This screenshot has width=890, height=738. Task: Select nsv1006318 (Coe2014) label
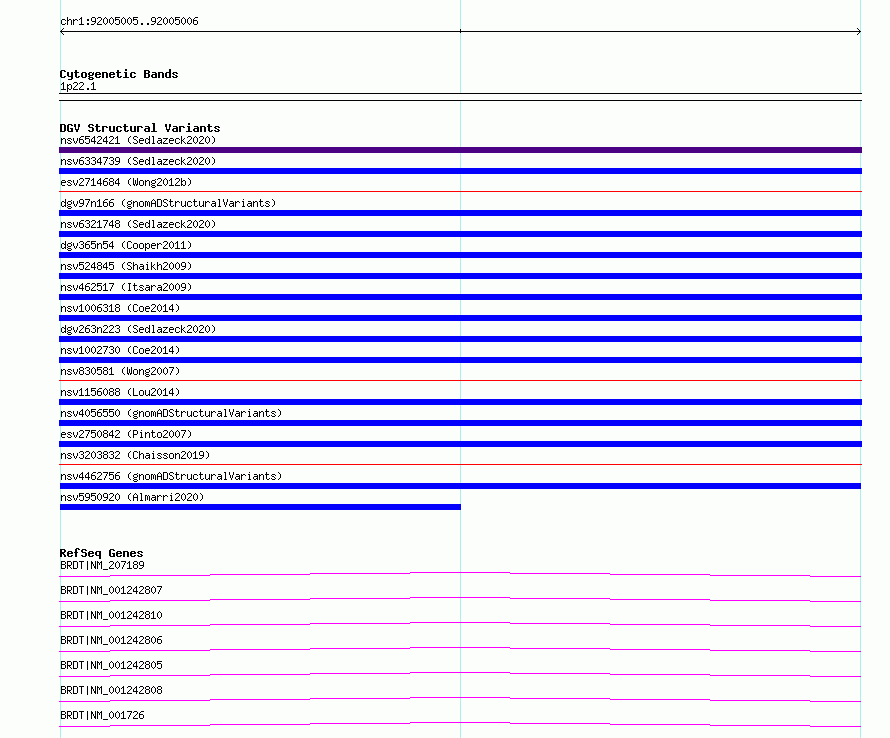120,308
